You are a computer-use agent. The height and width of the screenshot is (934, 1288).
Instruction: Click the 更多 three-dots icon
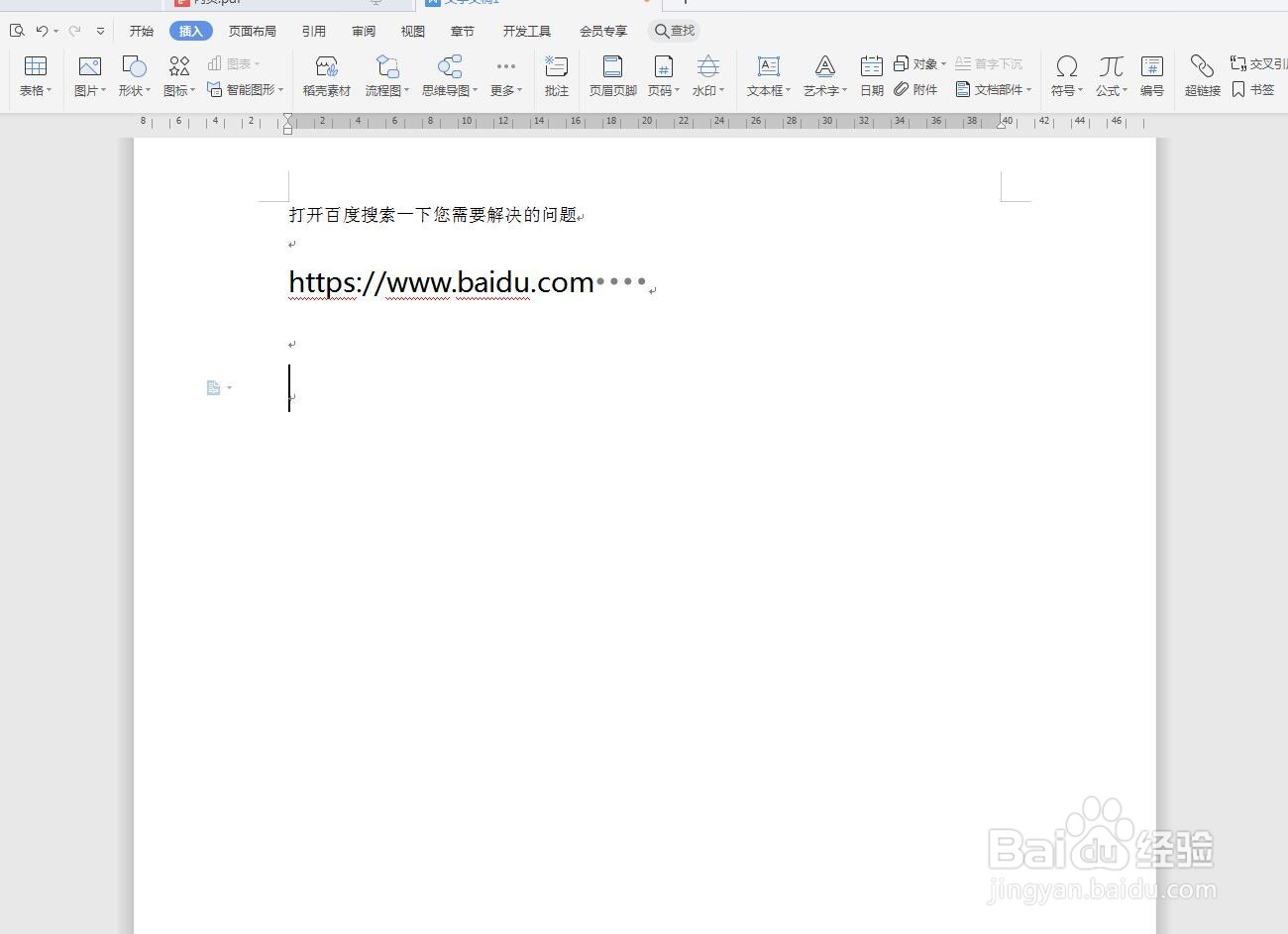506,66
